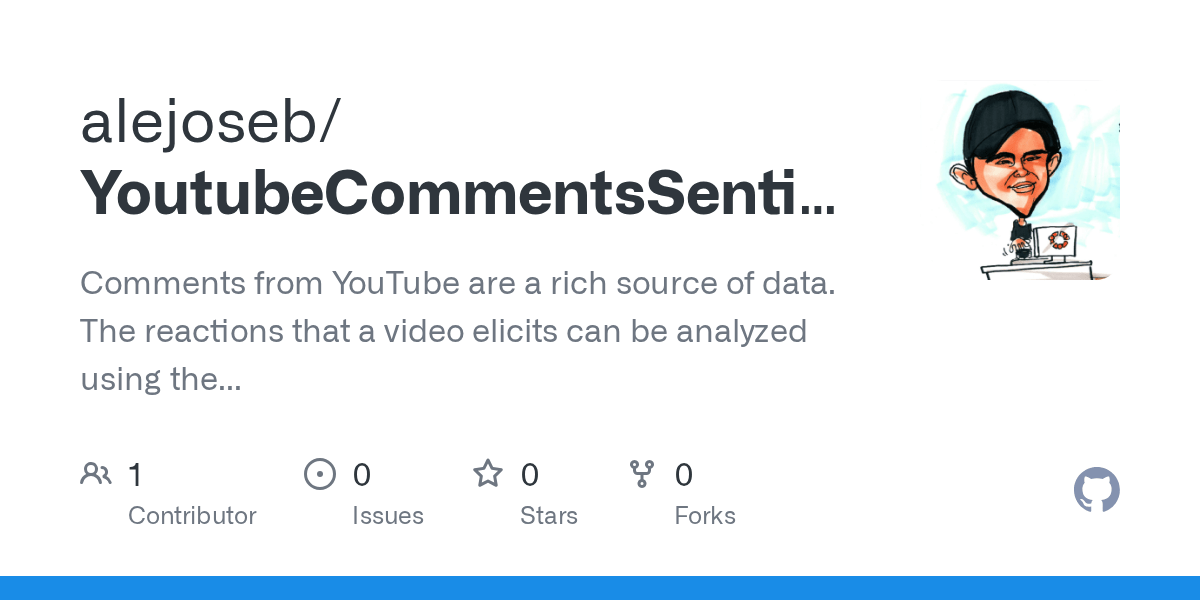The width and height of the screenshot is (1200, 600).
Task: Click the issues circle-dot icon
Action: coord(320,474)
